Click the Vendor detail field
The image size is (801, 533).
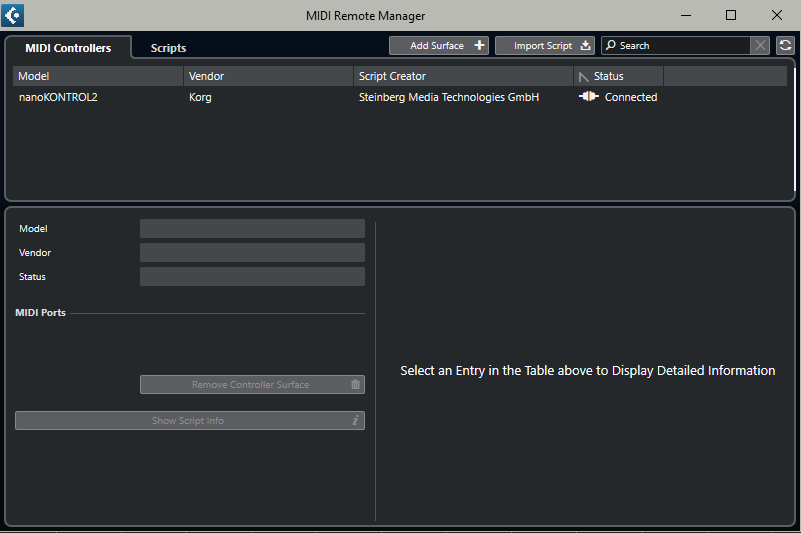252,252
